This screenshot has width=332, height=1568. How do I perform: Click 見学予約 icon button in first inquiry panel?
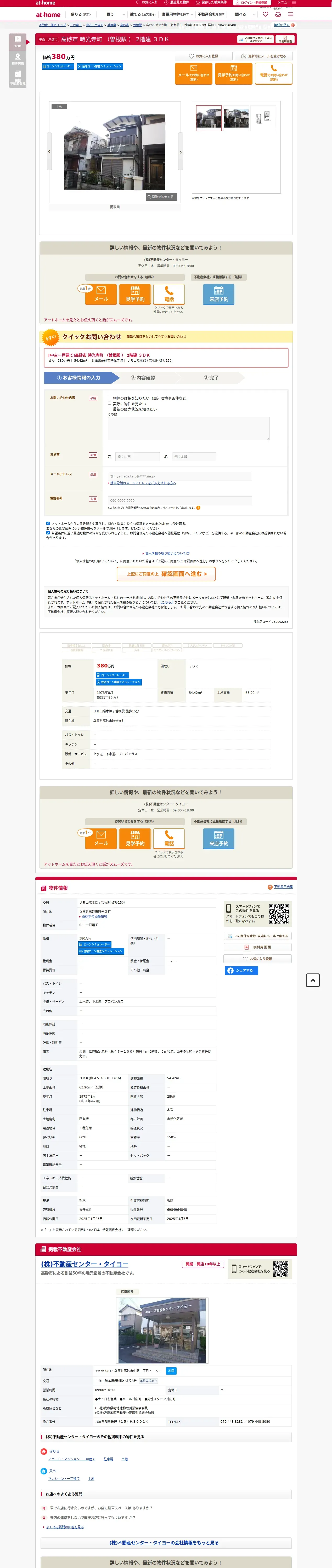pos(135,295)
